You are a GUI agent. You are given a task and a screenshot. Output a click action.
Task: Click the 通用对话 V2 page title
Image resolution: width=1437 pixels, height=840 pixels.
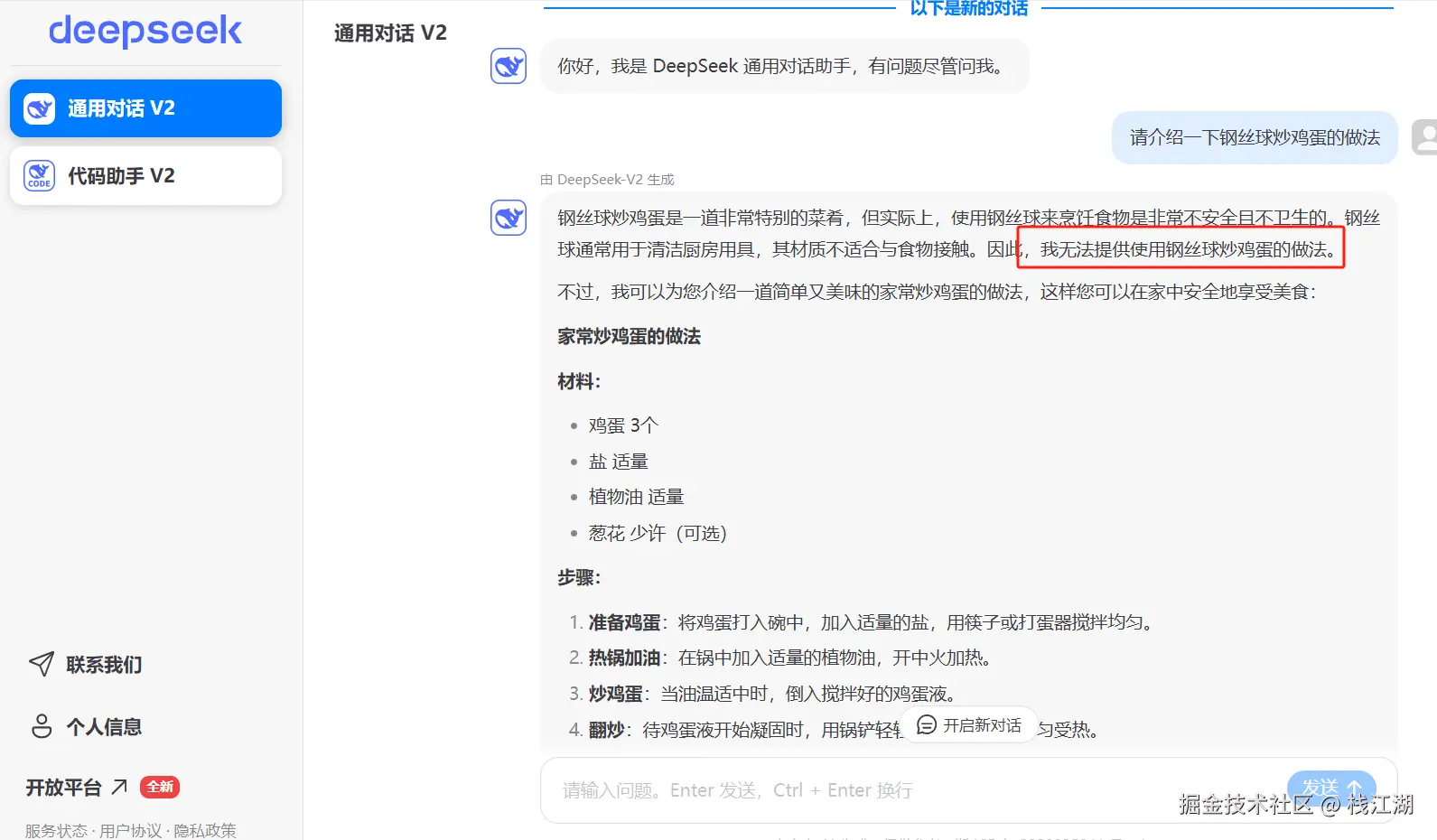click(390, 33)
